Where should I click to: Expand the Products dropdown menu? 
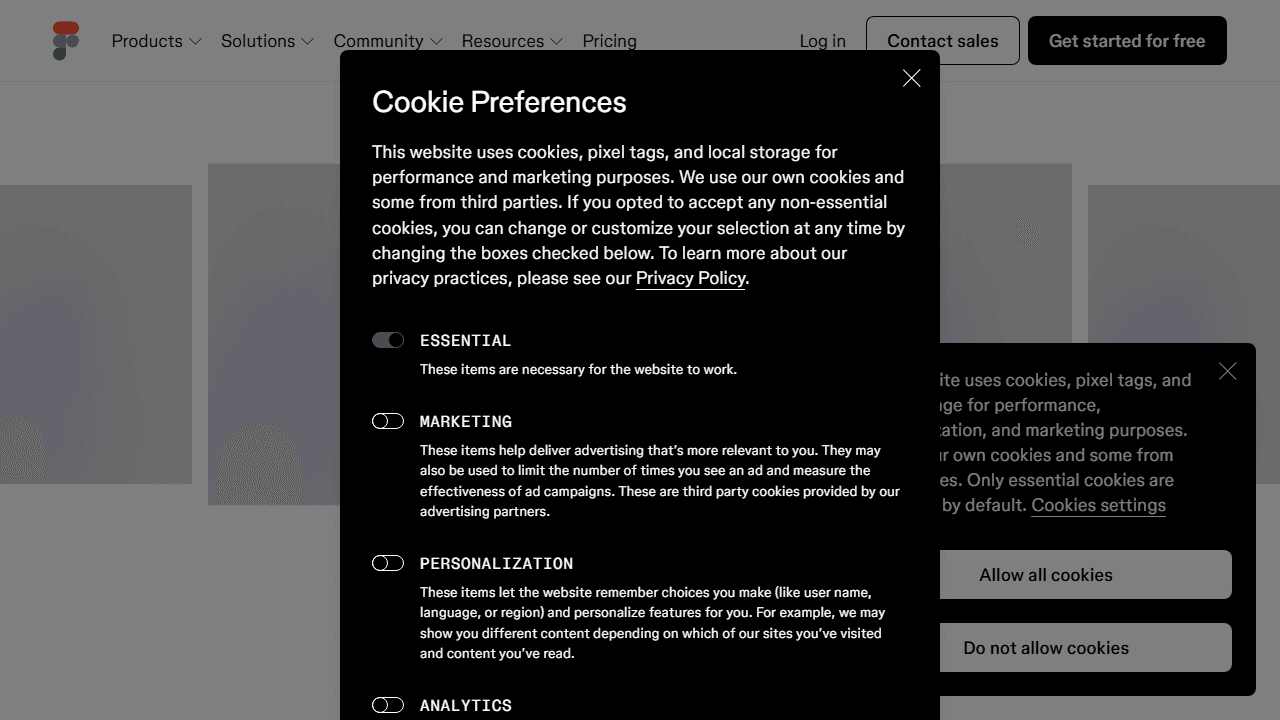click(x=157, y=41)
